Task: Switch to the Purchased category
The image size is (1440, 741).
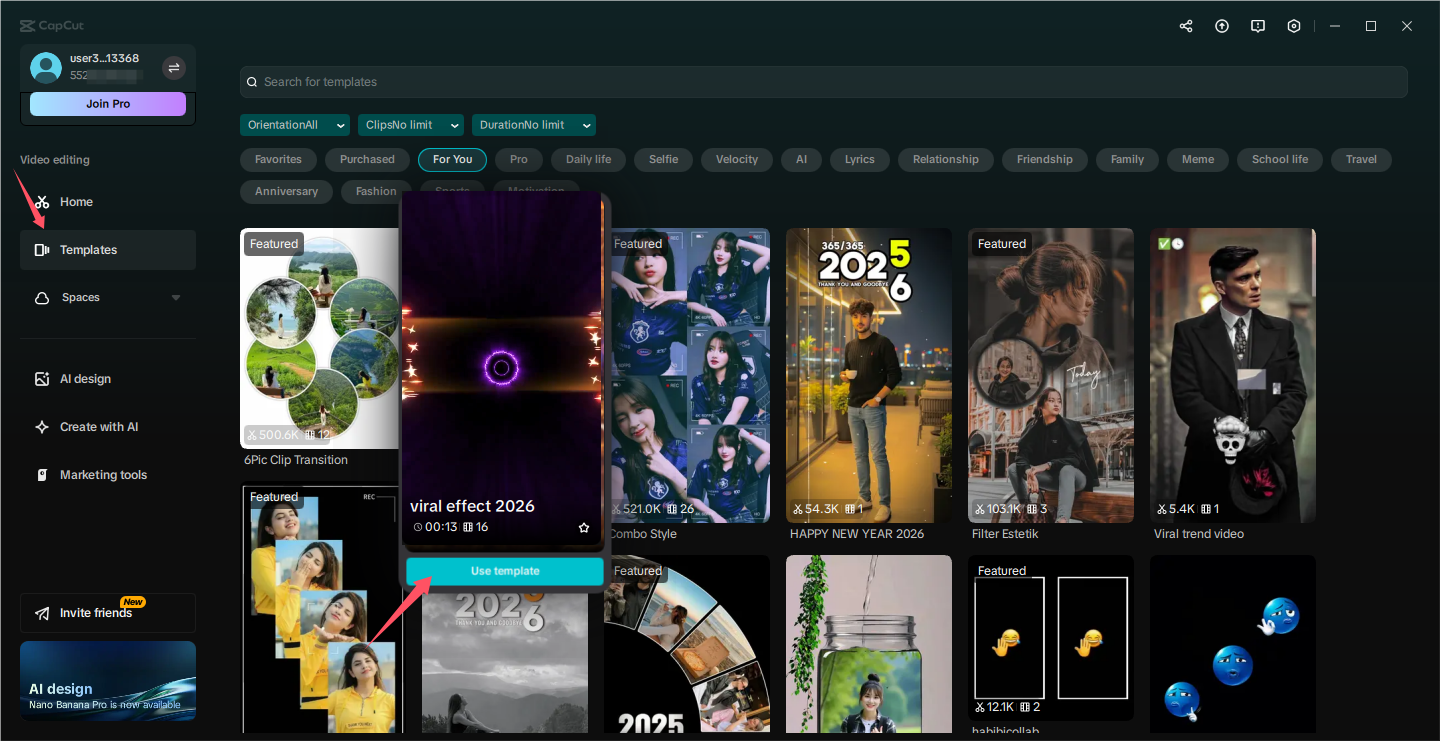Action: tap(367, 159)
